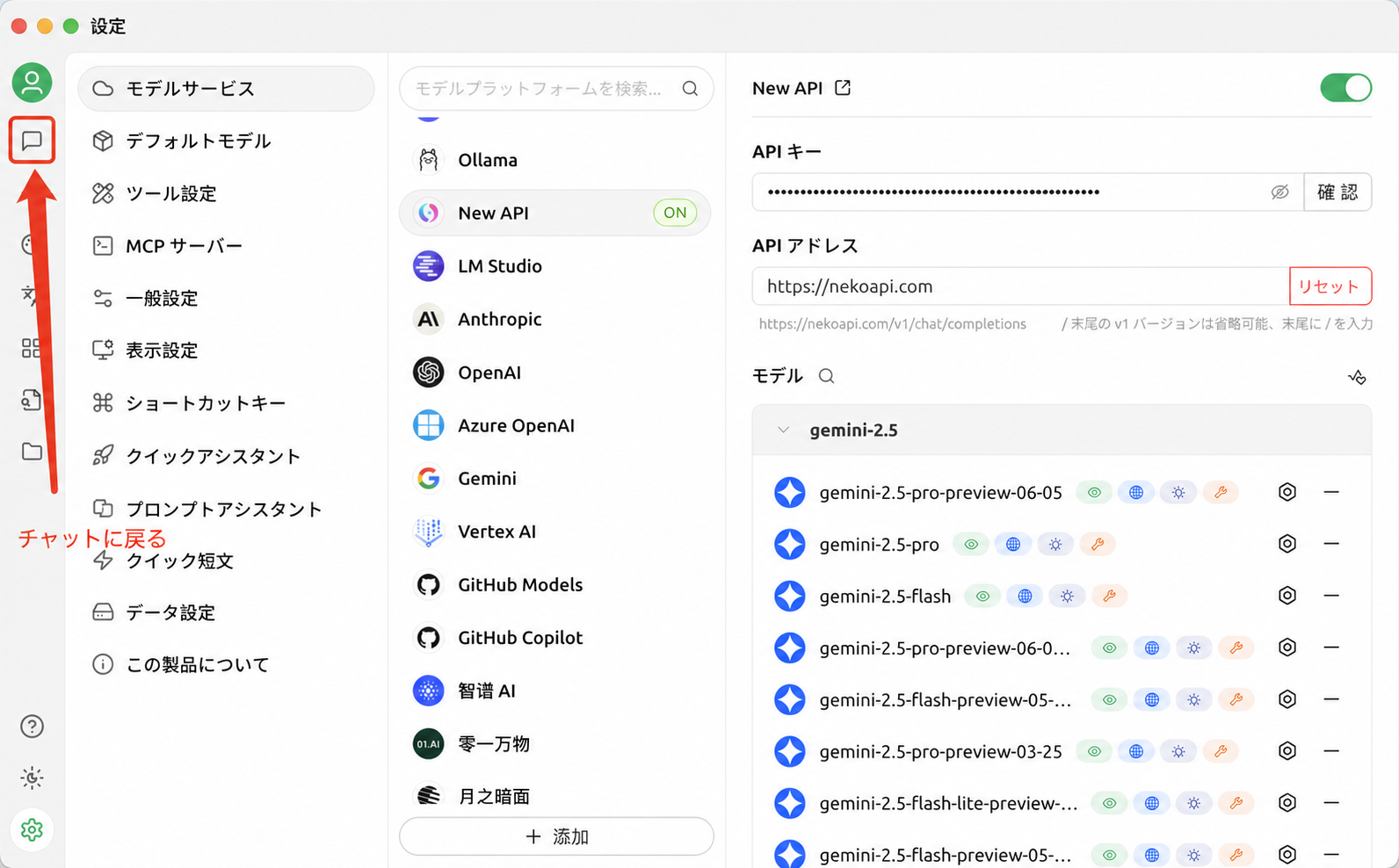Open ツール設定 in the settings menu
The image size is (1399, 868).
pyautogui.click(x=227, y=193)
